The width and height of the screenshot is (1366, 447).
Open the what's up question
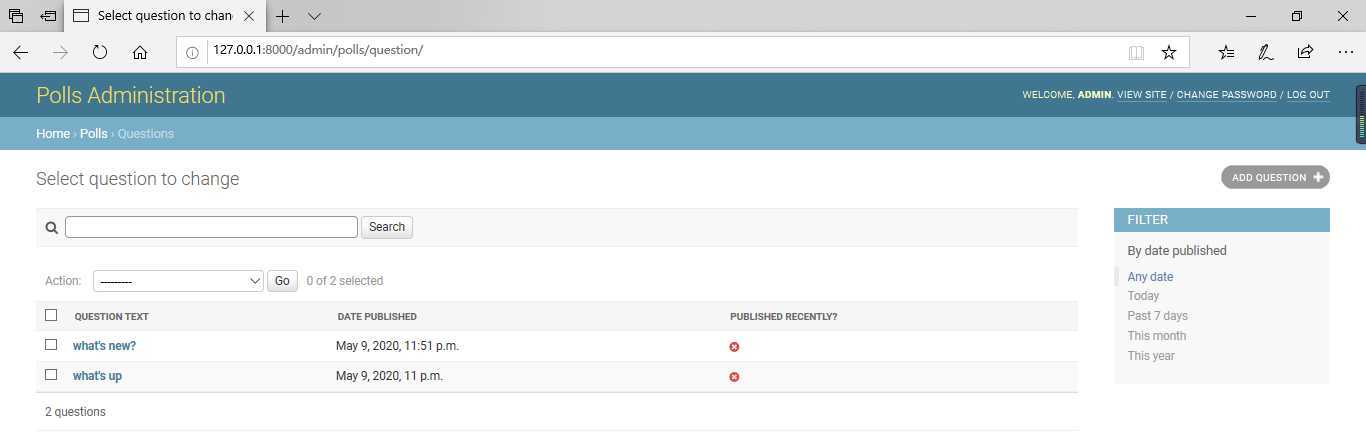(97, 376)
